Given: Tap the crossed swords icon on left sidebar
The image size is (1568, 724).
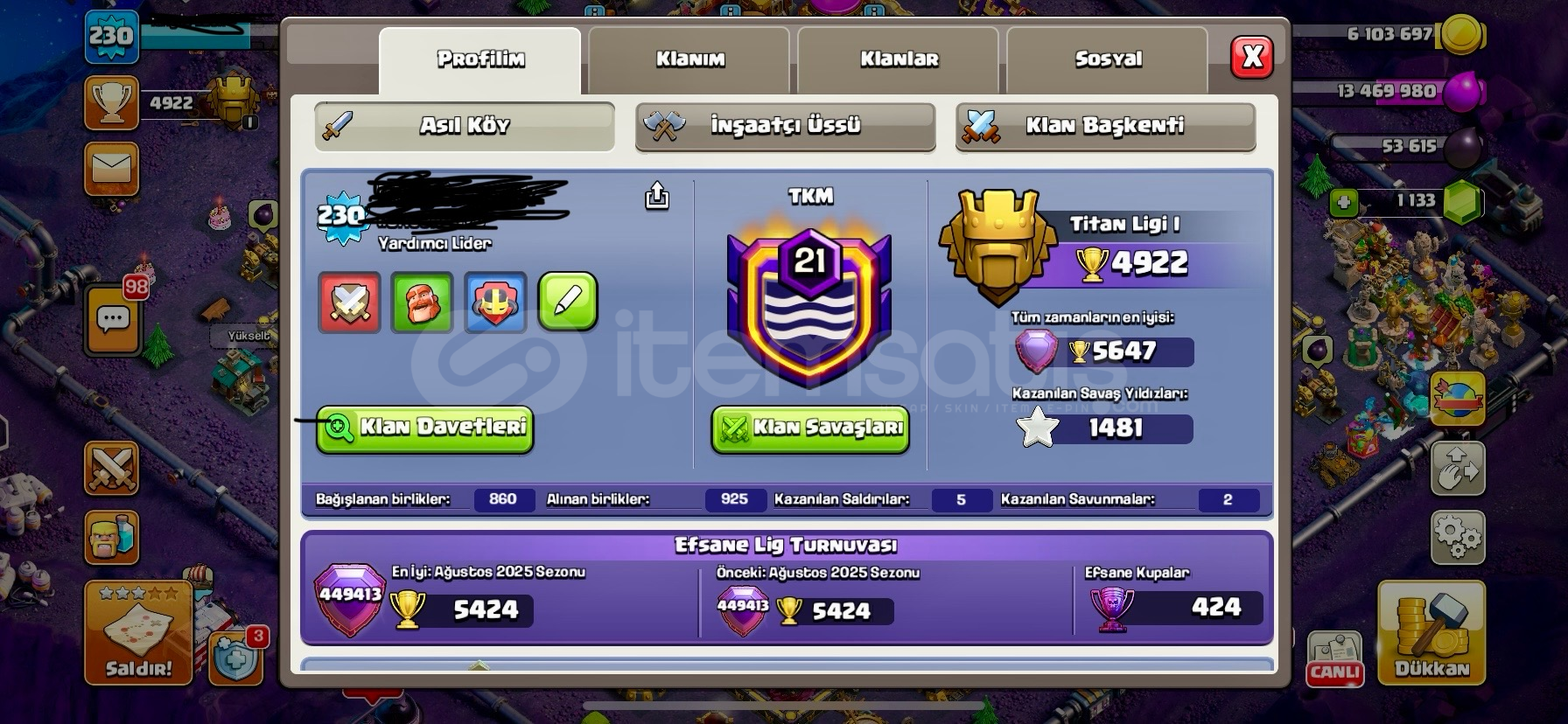Looking at the screenshot, I should [x=112, y=468].
